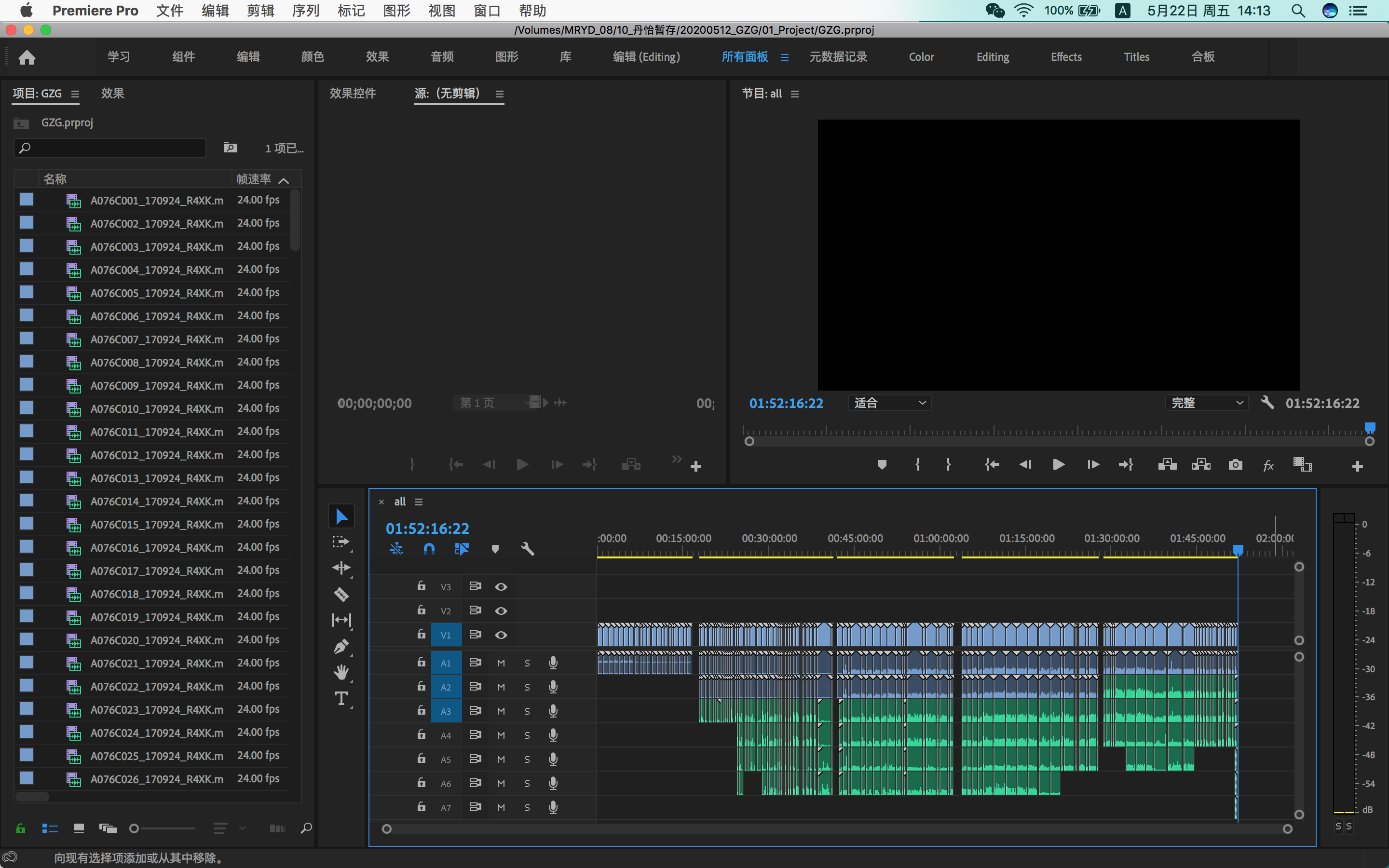Click the Export Frame camera icon

click(x=1235, y=464)
